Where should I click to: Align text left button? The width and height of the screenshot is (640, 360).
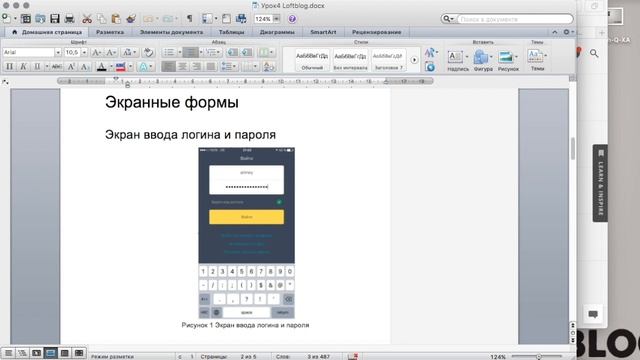(169, 66)
